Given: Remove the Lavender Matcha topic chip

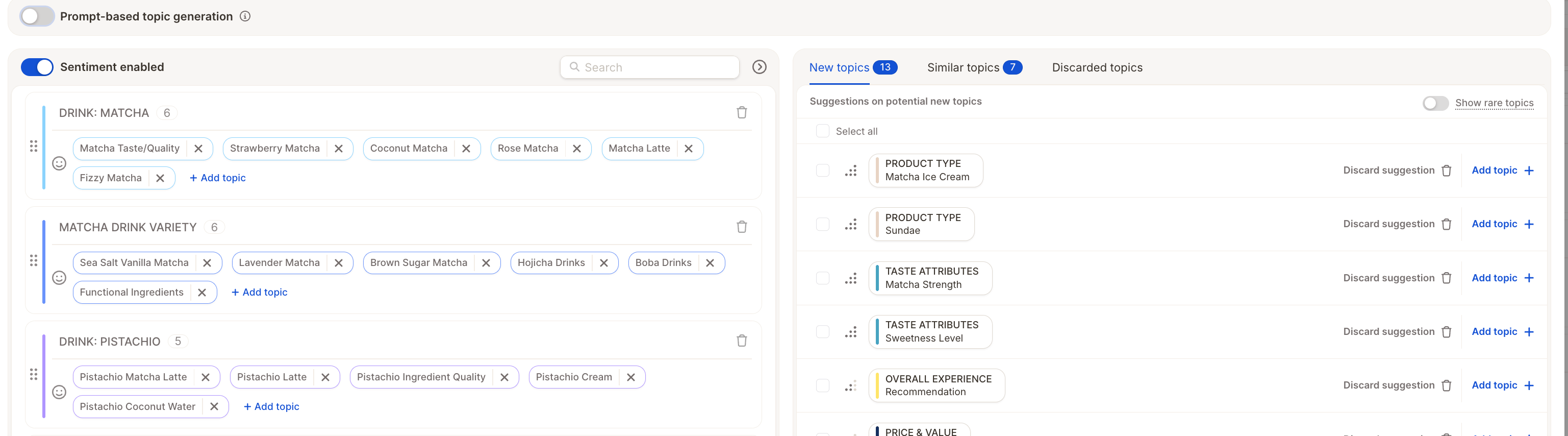Looking at the screenshot, I should [338, 263].
